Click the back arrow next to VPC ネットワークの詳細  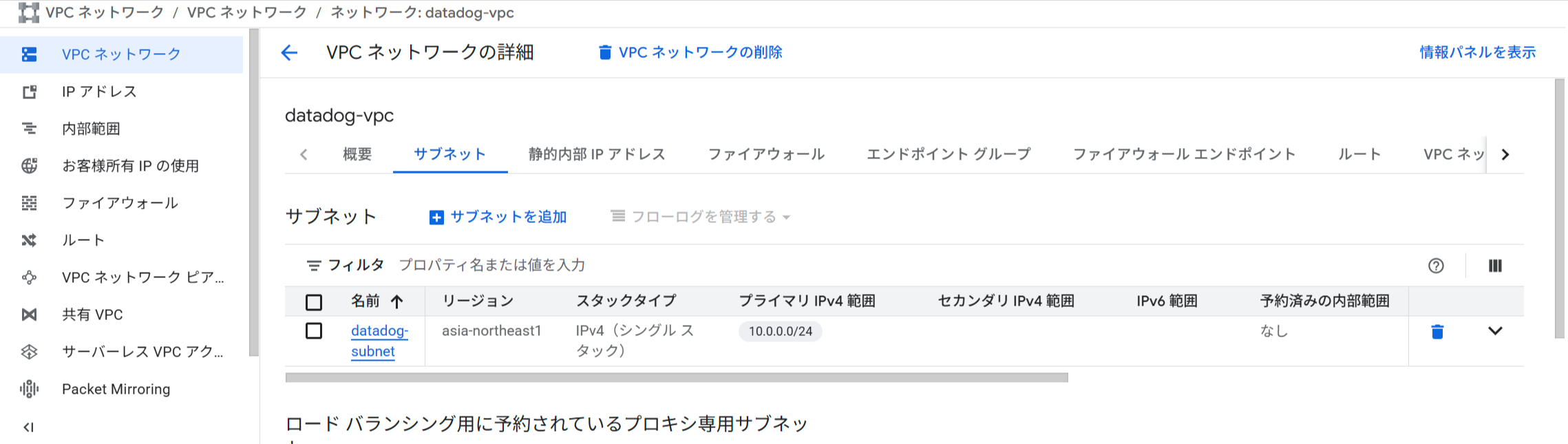(x=289, y=52)
